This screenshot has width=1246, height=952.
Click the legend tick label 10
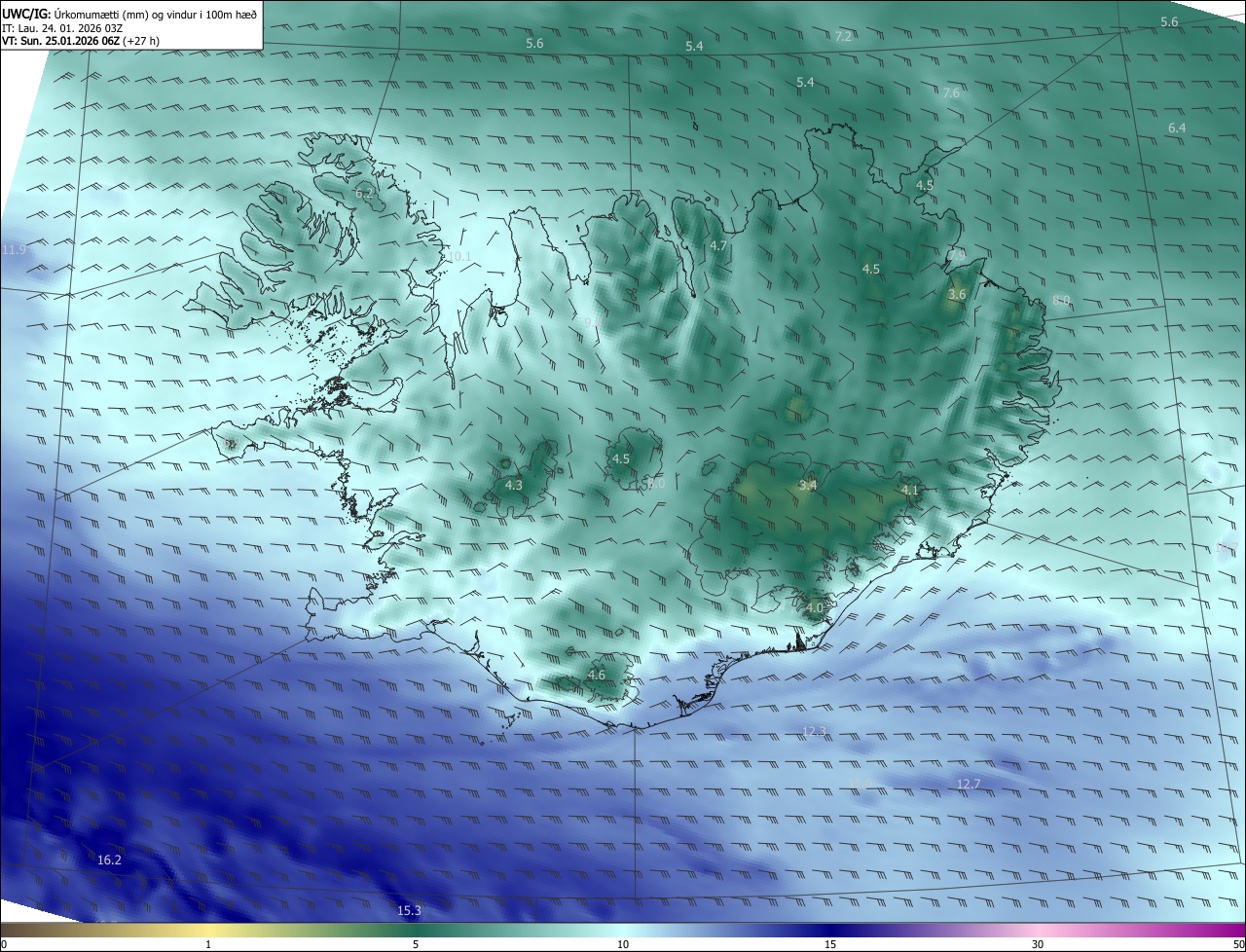pyautogui.click(x=623, y=944)
